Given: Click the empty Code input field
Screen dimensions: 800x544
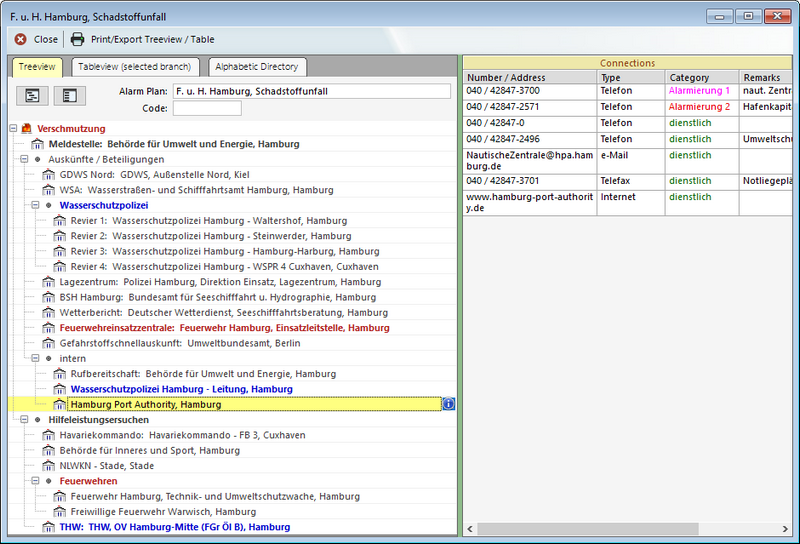Looking at the screenshot, I should tap(207, 108).
